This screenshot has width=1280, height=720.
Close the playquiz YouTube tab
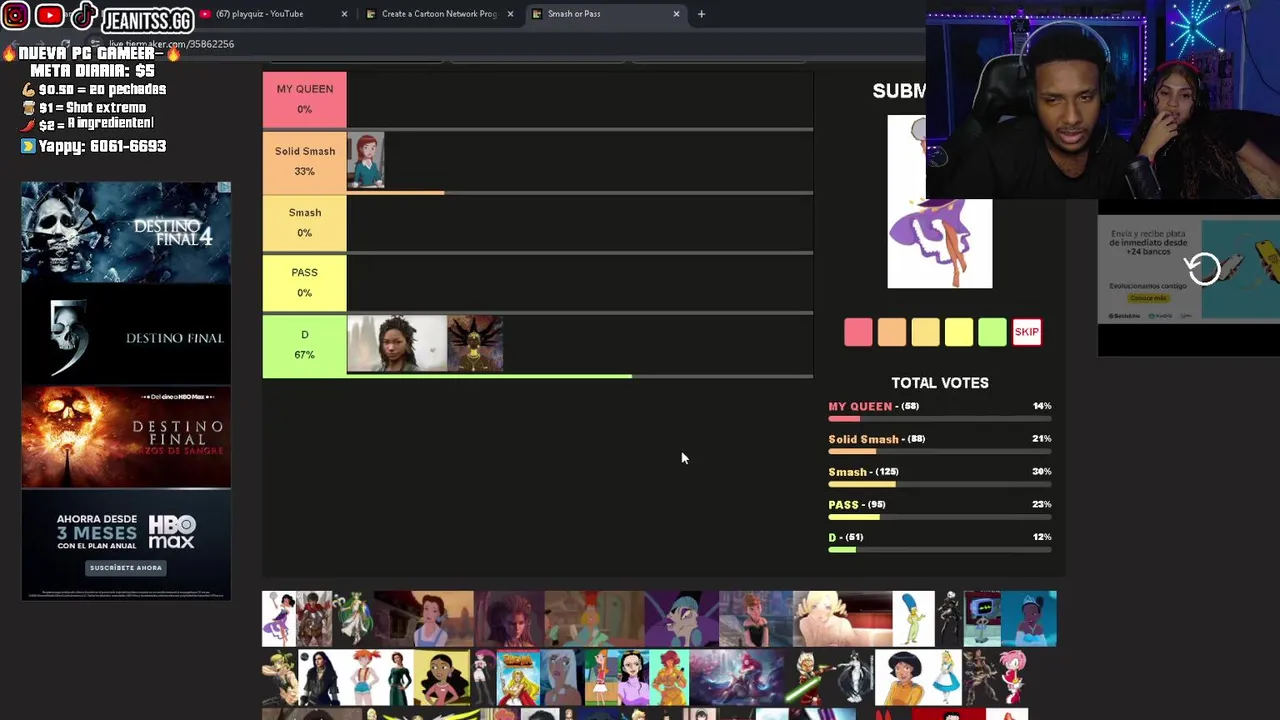coord(344,14)
